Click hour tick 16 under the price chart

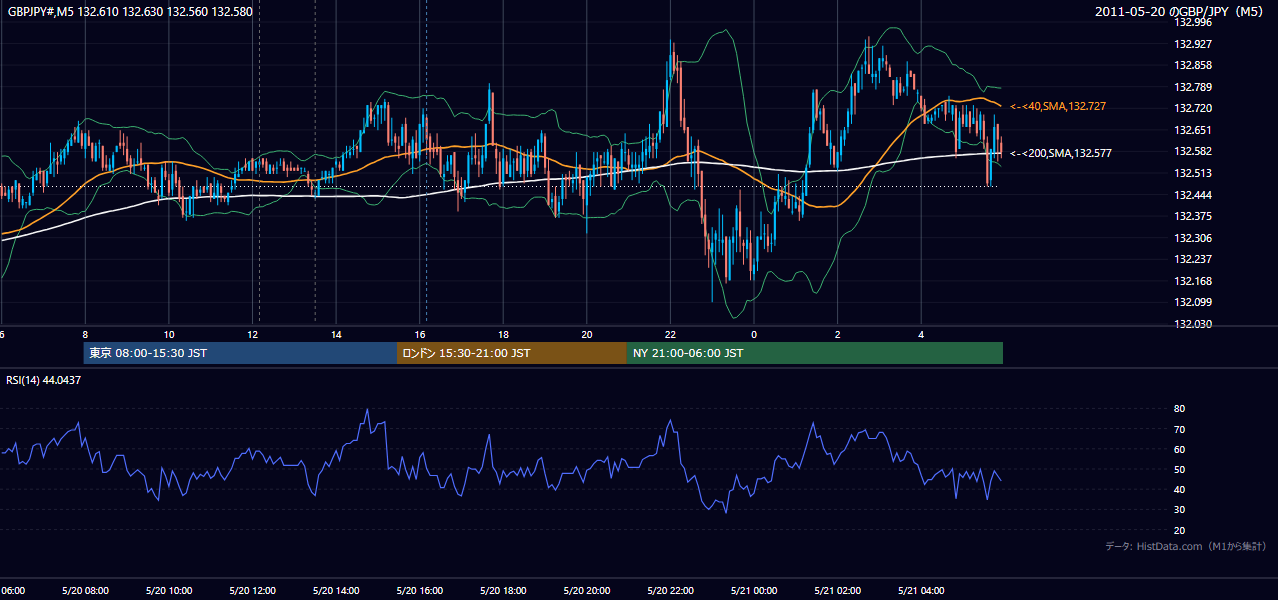pyautogui.click(x=420, y=334)
